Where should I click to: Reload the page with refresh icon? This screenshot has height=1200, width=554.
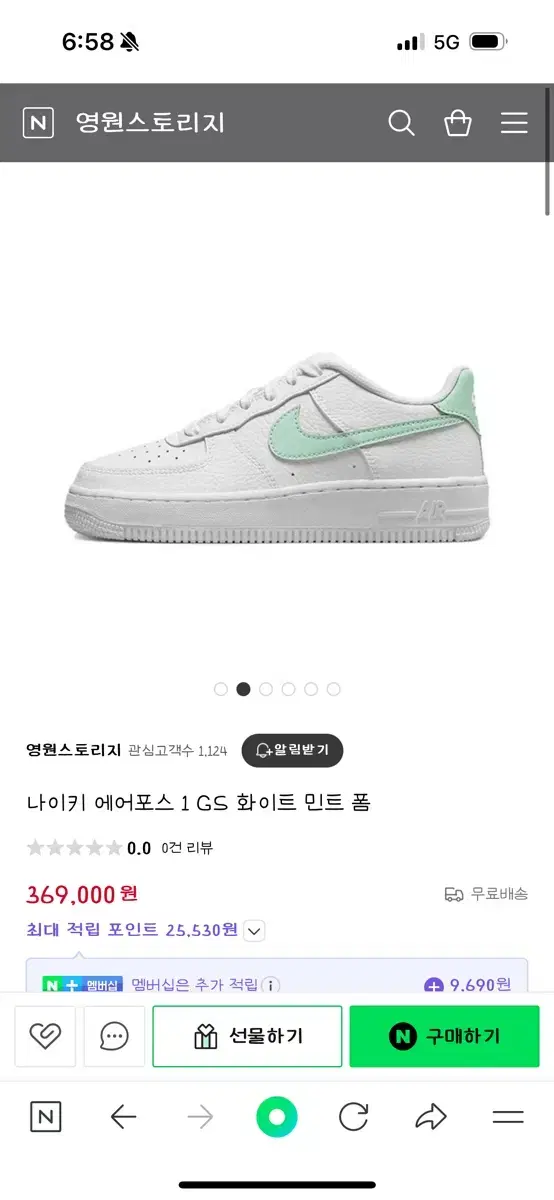353,1117
